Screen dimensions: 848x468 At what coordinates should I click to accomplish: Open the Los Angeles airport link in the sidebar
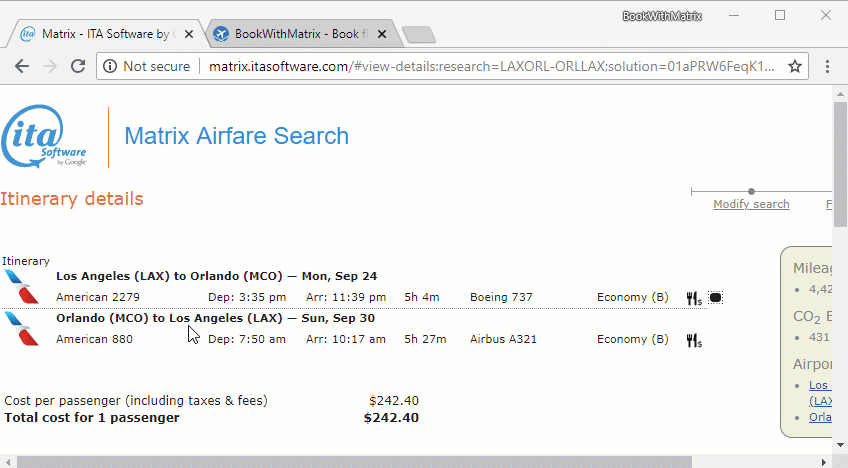point(819,385)
